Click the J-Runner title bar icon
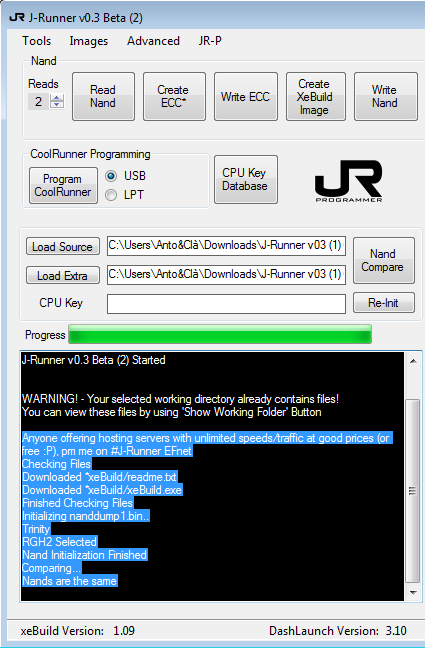 coord(17,17)
